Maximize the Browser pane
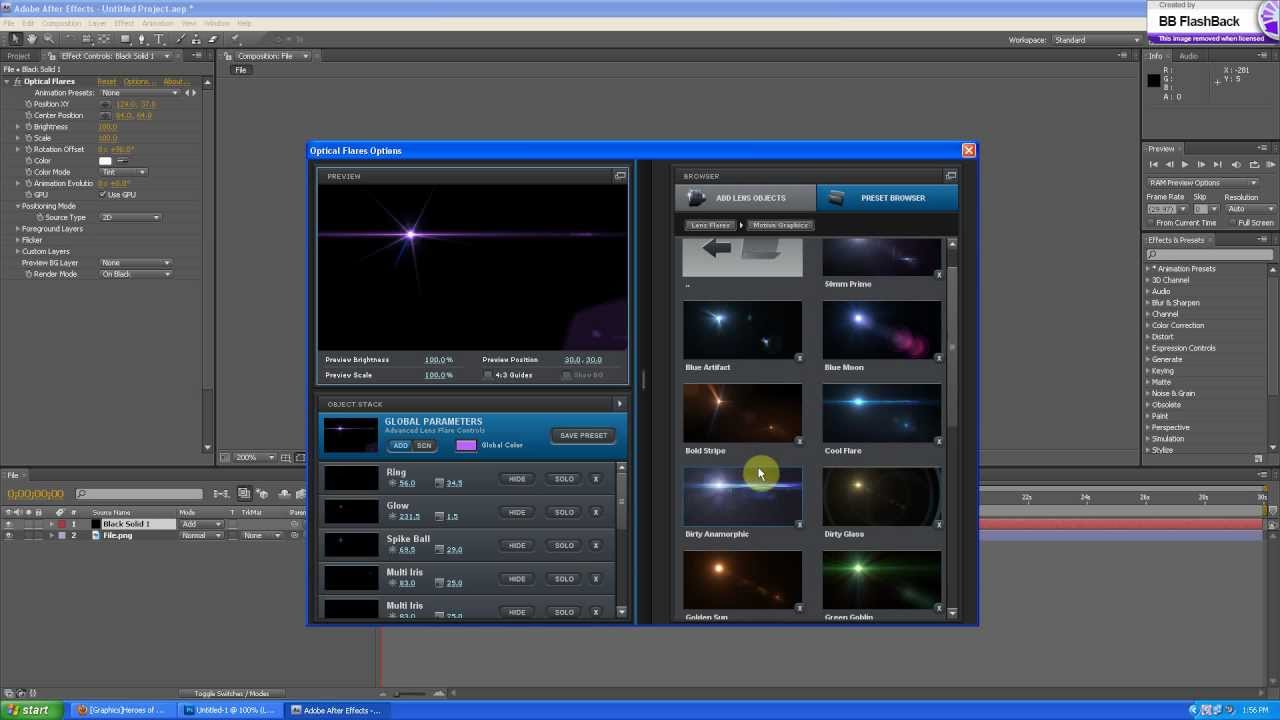This screenshot has height=720, width=1280. tap(951, 176)
